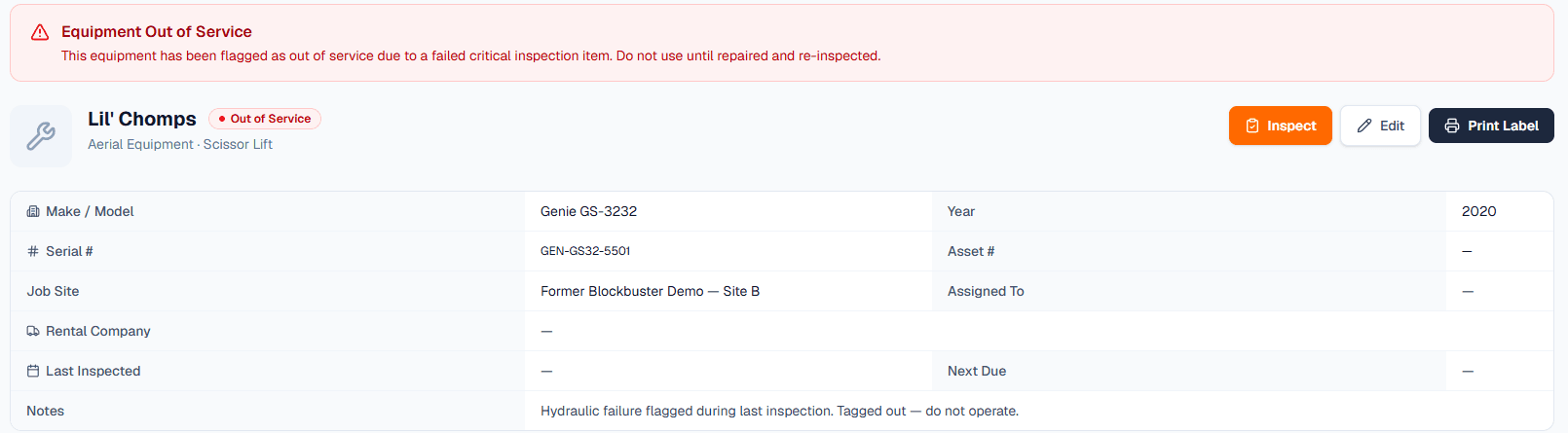
Task: Click the hydraulic failure notes text
Action: click(x=779, y=411)
